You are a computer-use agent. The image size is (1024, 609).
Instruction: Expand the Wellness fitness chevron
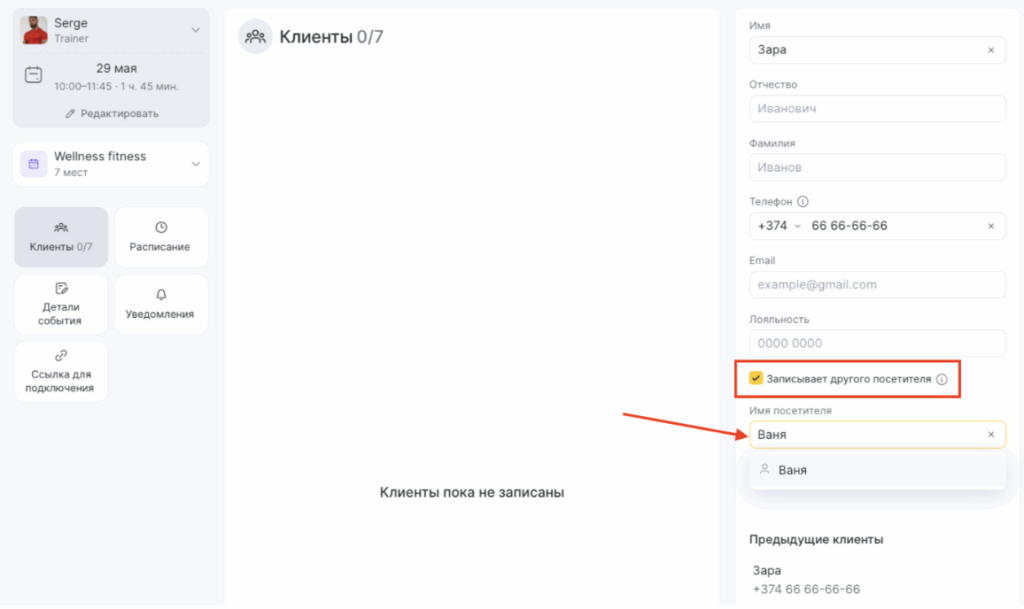(x=195, y=164)
